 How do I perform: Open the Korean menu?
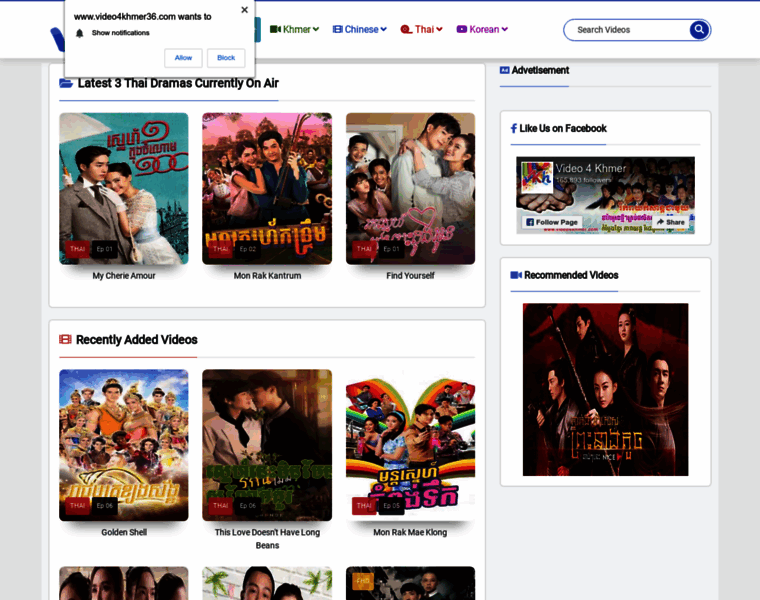(482, 30)
